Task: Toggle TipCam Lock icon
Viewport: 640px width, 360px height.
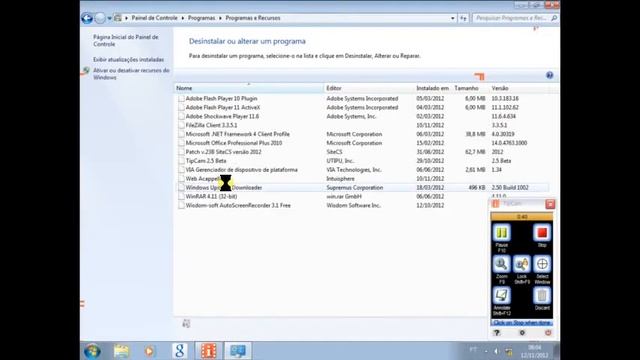Action: point(522,264)
